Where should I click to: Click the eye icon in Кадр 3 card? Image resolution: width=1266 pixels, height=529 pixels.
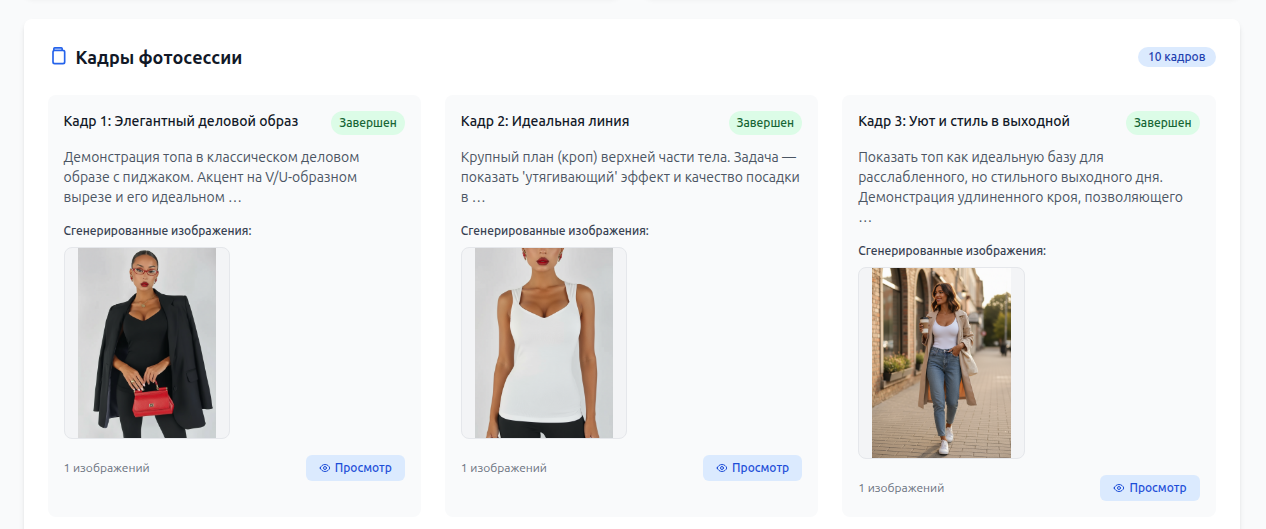pos(1118,488)
